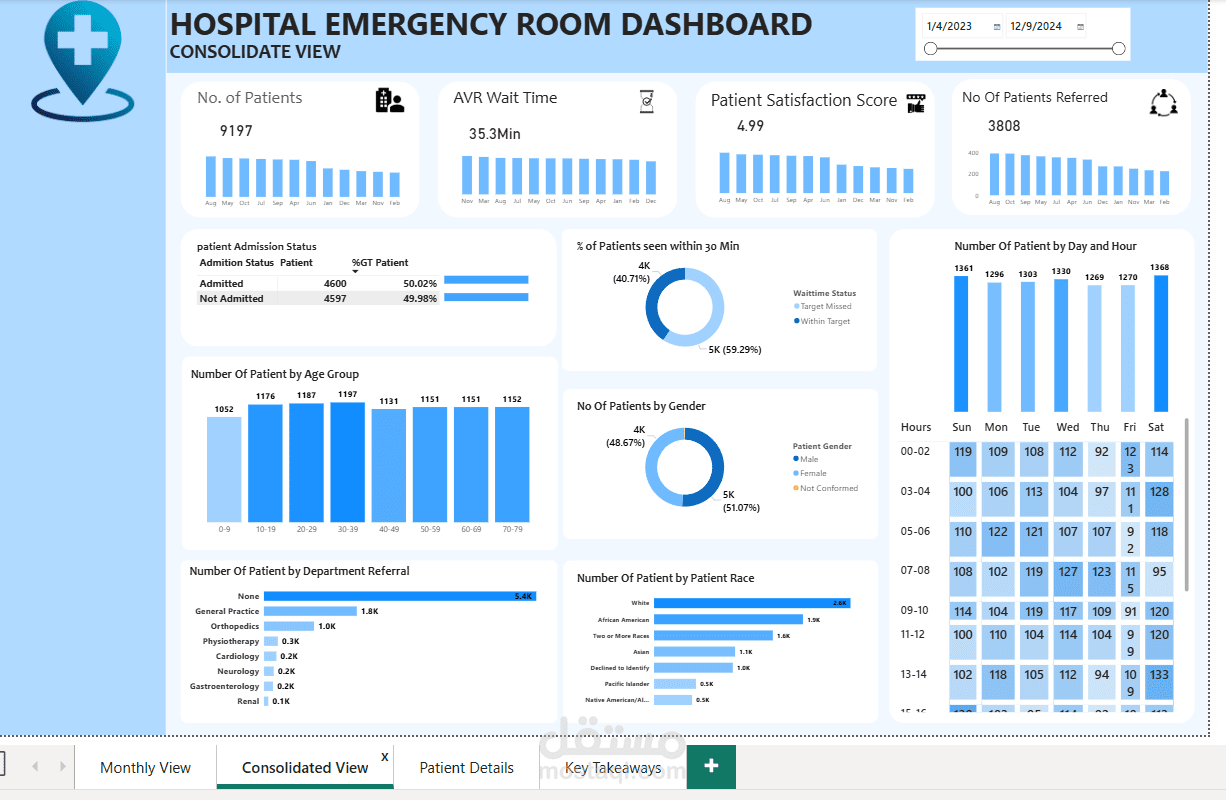This screenshot has width=1226, height=800.
Task: Click the patients icon on No. of Patients card
Action: pos(389,100)
